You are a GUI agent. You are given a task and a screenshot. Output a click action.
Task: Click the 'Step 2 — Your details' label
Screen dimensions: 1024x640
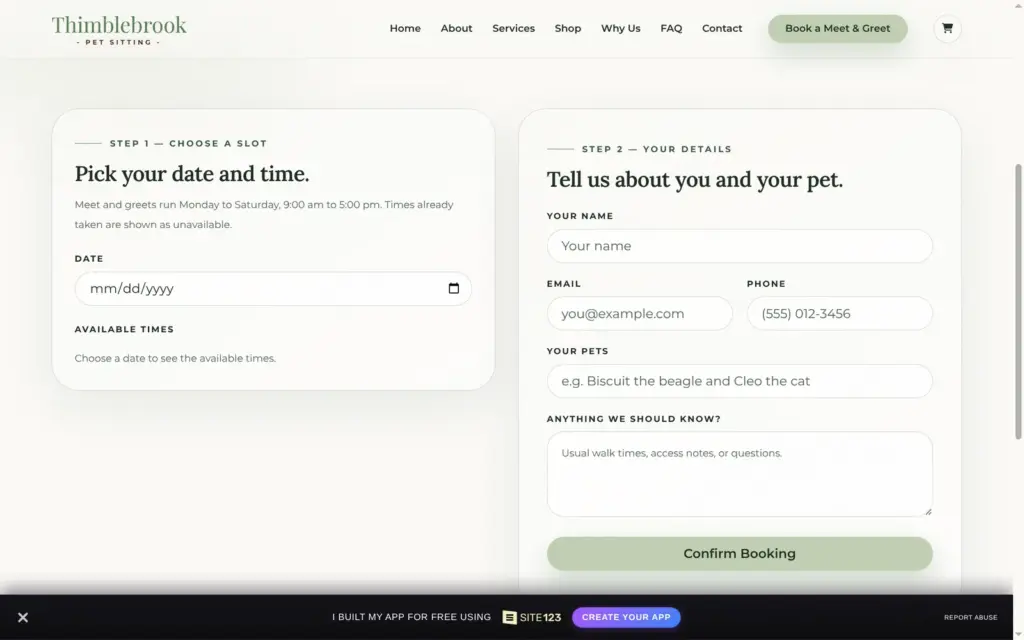656,149
